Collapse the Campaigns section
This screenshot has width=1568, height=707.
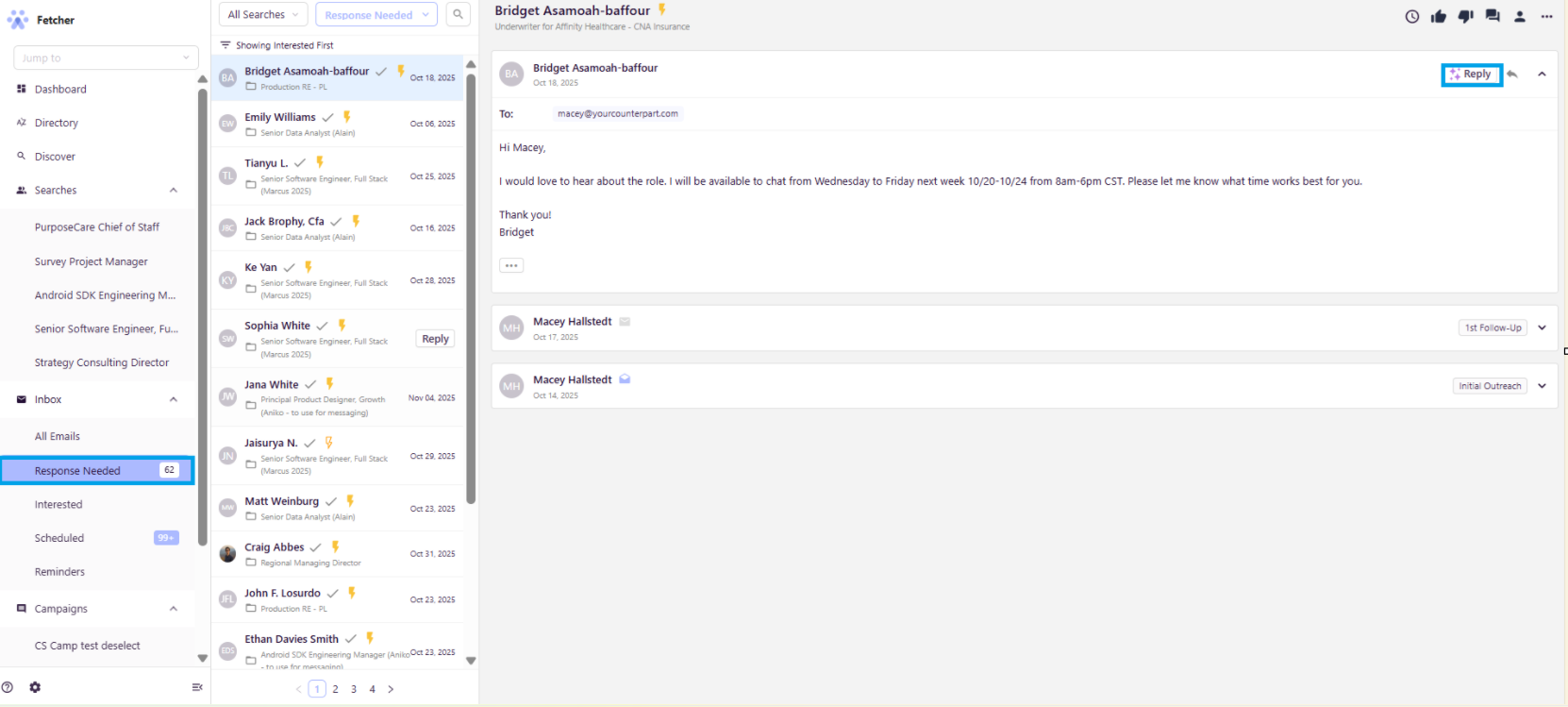[174, 609]
